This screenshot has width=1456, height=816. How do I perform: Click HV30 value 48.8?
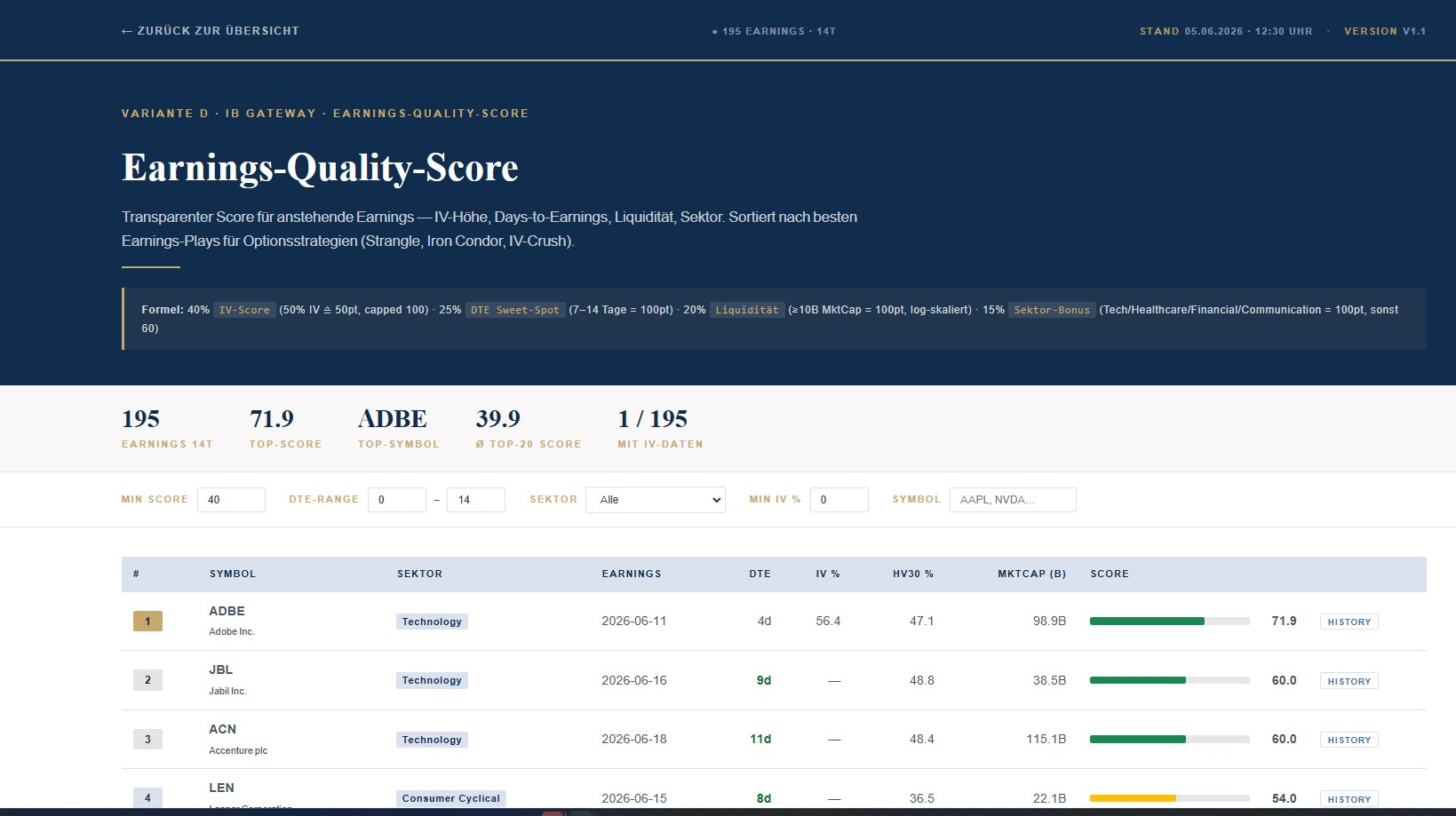pos(921,680)
